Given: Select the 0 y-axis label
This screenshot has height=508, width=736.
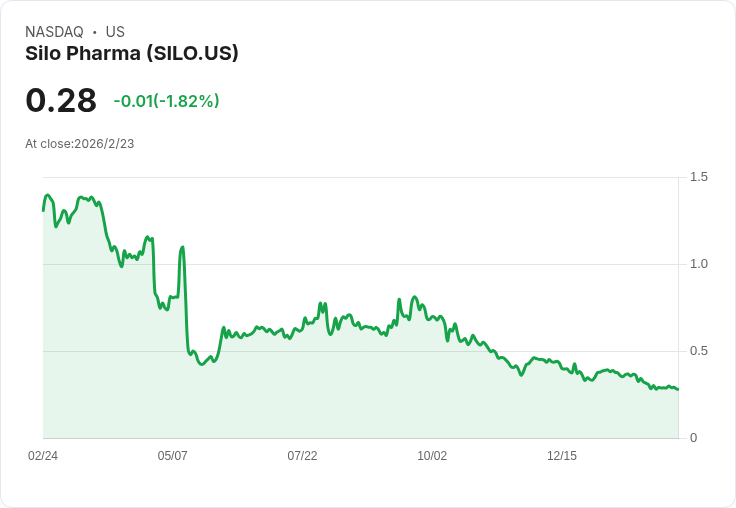Looking at the screenshot, I should click(694, 438).
